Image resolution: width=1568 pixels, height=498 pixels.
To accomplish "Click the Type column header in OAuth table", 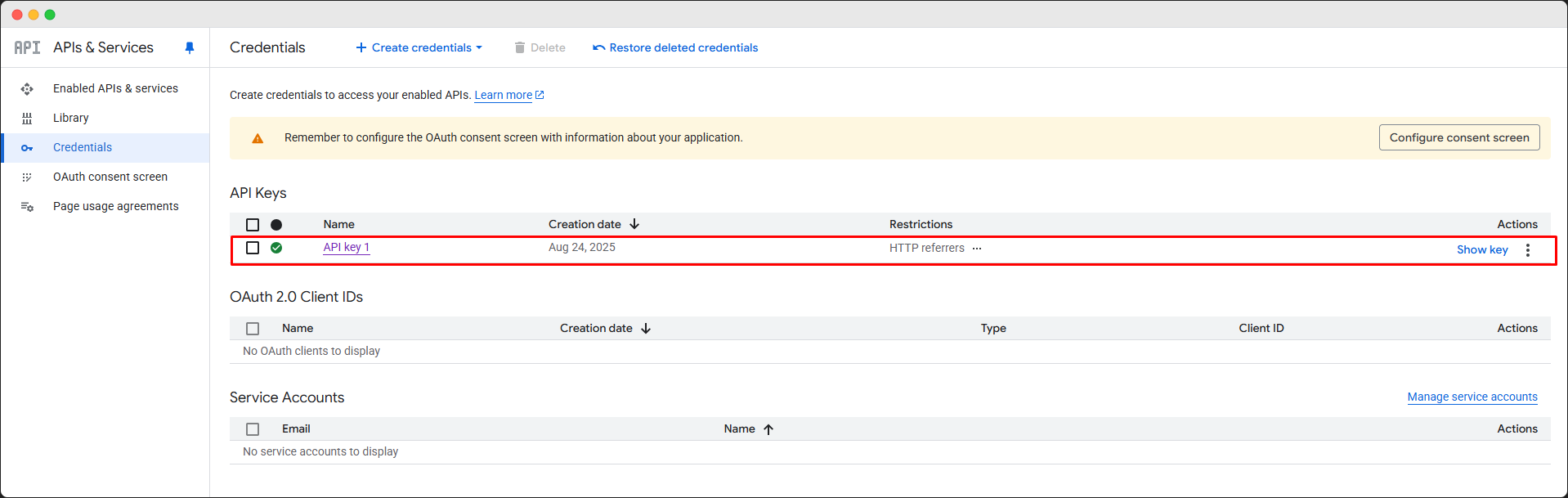I will pos(993,328).
